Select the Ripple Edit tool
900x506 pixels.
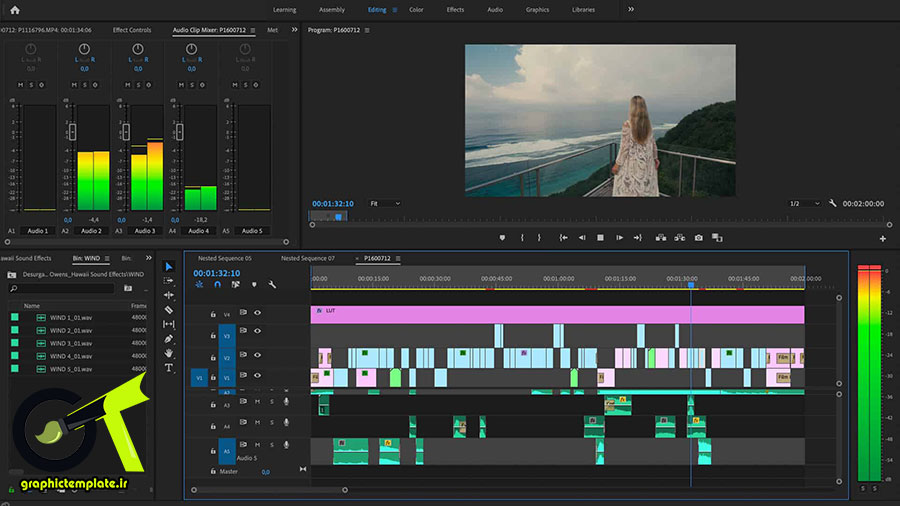click(169, 295)
